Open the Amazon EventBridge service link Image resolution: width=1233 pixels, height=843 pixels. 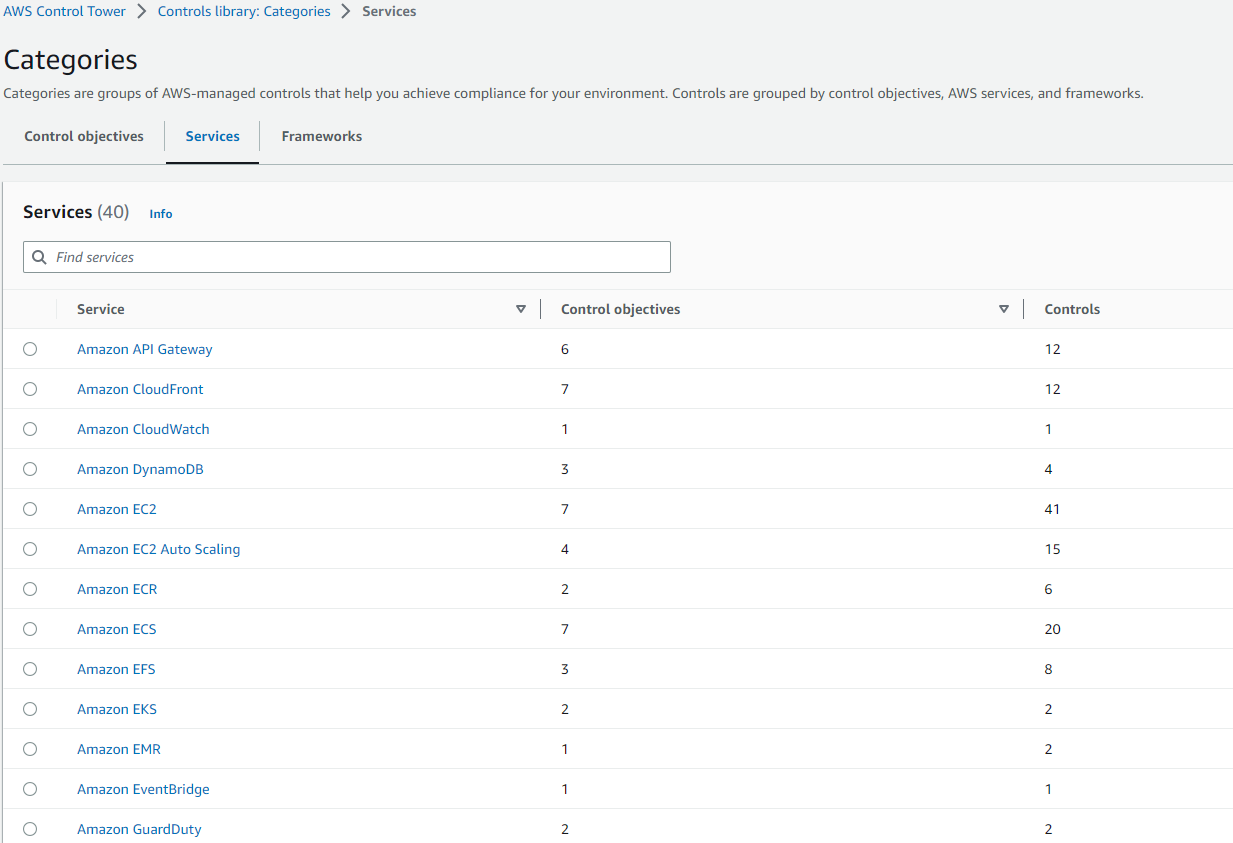tap(143, 789)
